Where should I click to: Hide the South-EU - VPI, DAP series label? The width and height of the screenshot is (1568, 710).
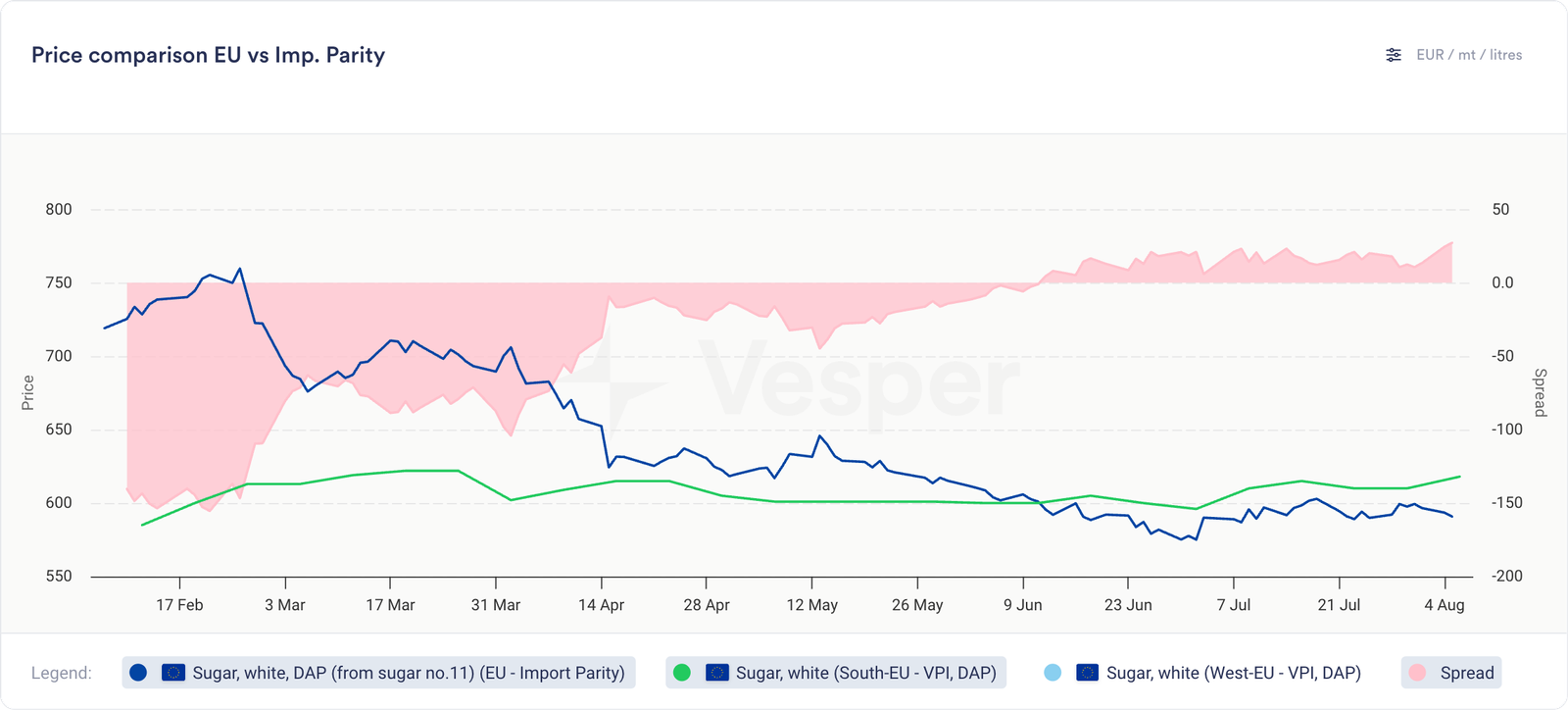pyautogui.click(x=865, y=673)
